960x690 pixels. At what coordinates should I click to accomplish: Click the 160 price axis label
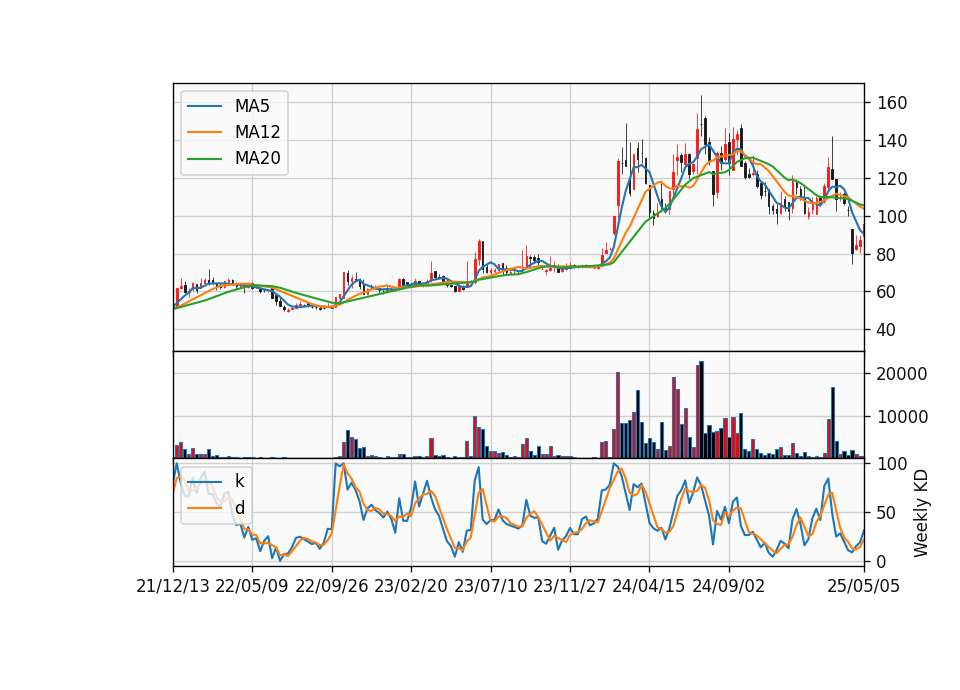(x=891, y=103)
